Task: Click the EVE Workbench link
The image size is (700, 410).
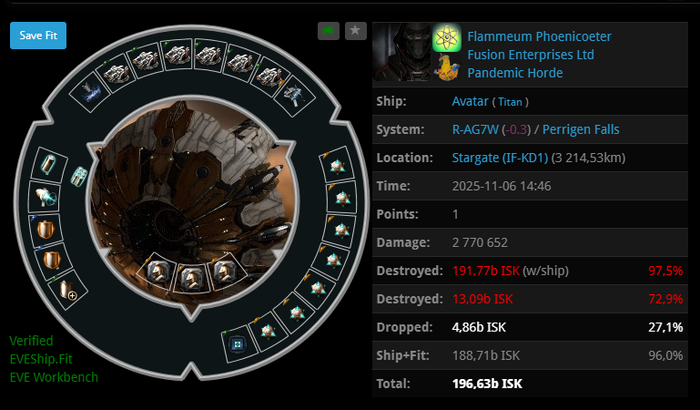Action: tap(54, 377)
